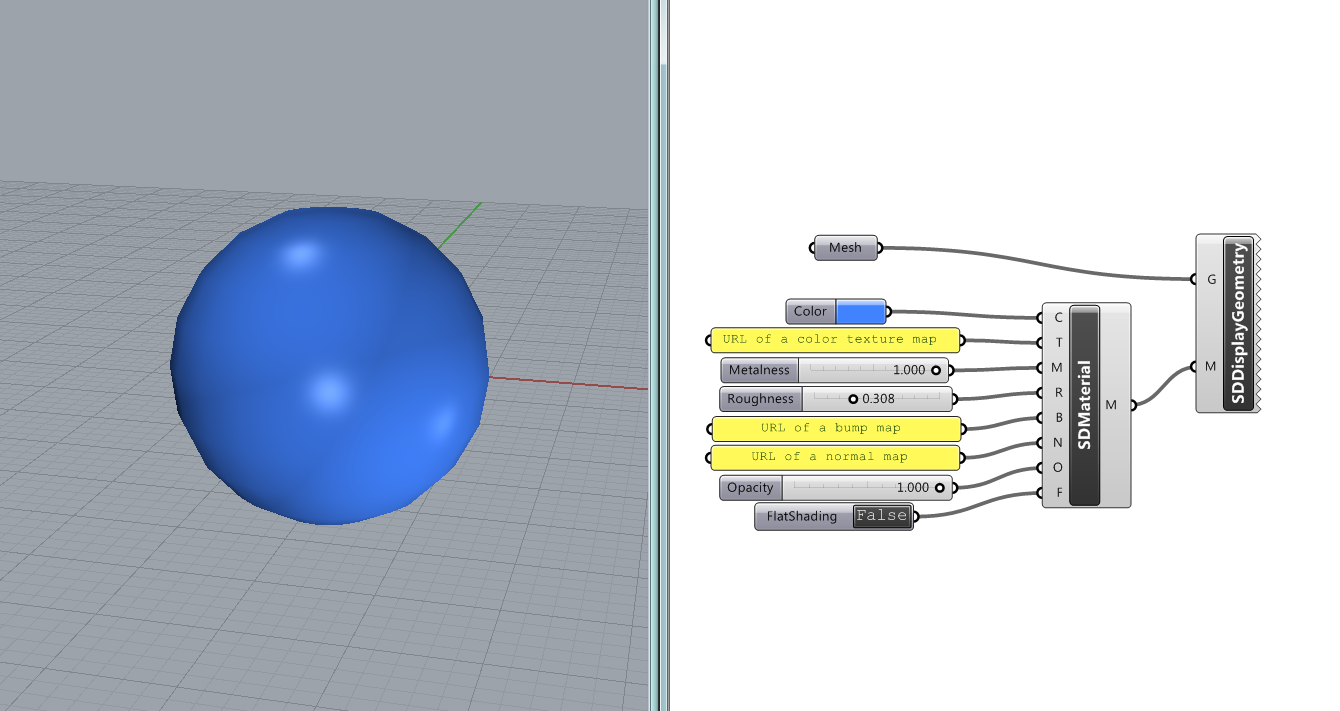Select the 'URL of a normal map' panel
1340x711 pixels.
coord(835,458)
